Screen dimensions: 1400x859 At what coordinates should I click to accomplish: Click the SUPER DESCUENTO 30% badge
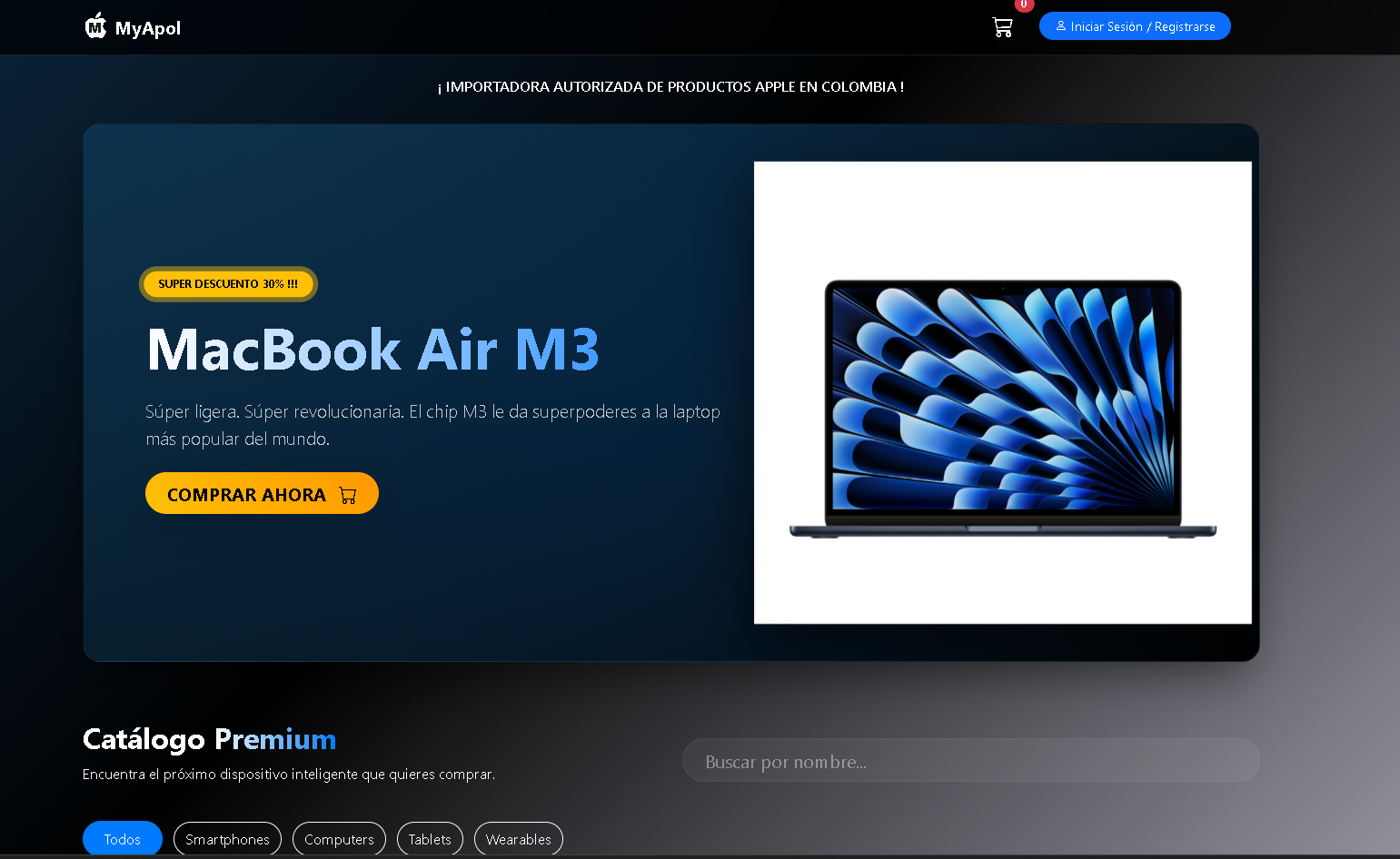click(227, 283)
